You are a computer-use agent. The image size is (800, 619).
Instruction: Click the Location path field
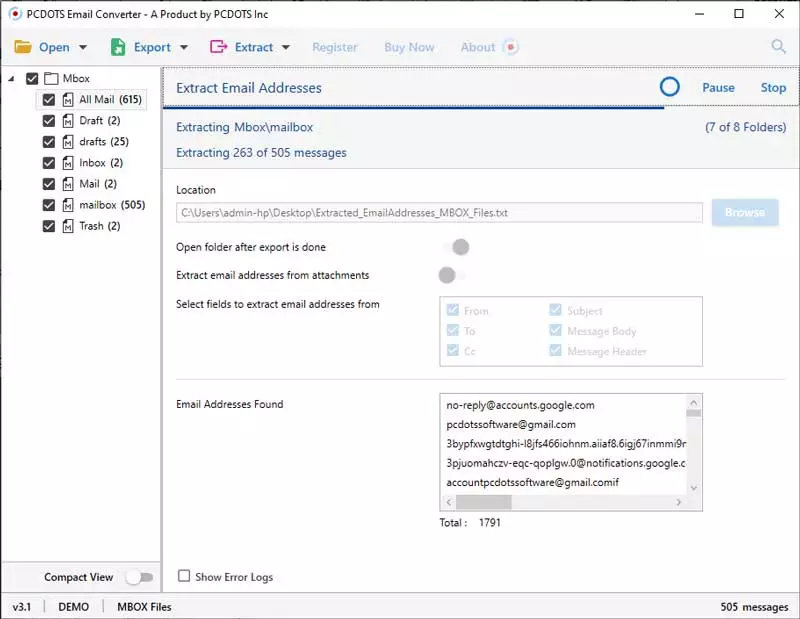pos(439,213)
